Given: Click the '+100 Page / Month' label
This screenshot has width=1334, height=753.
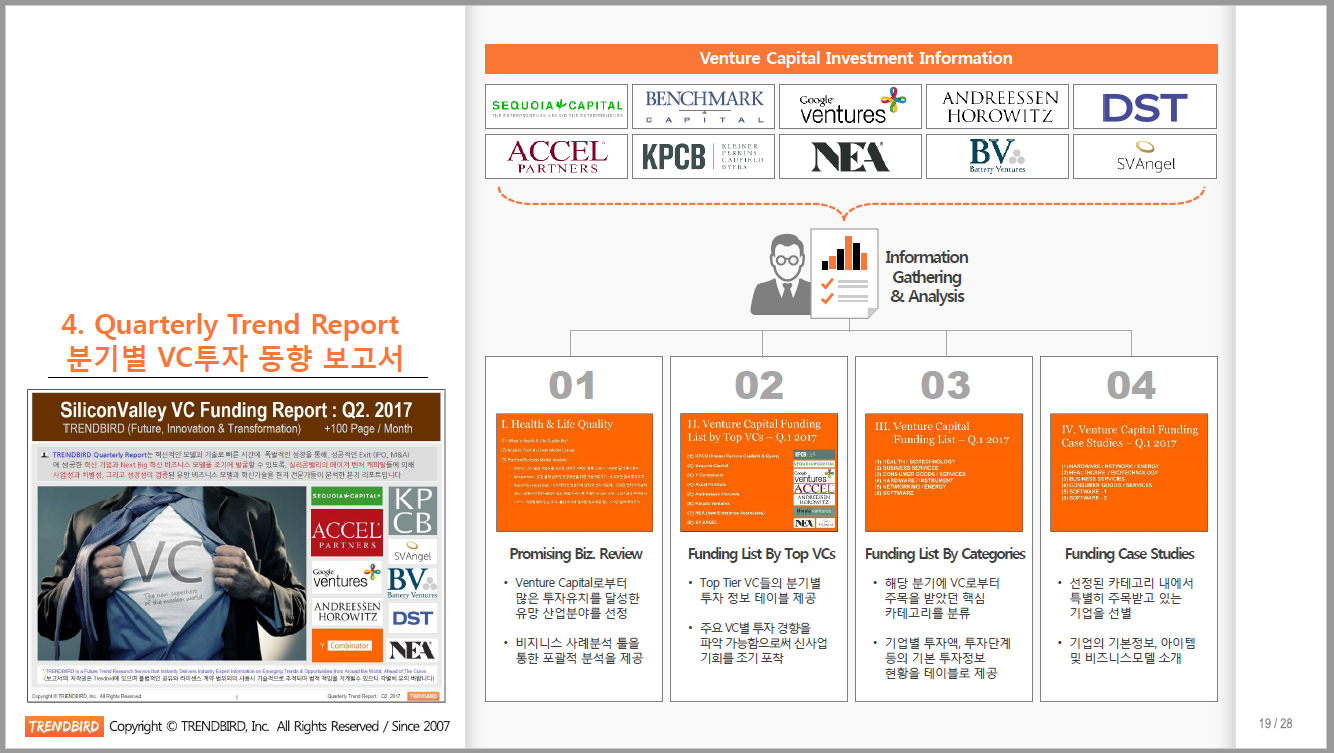Looking at the screenshot, I should 368,428.
